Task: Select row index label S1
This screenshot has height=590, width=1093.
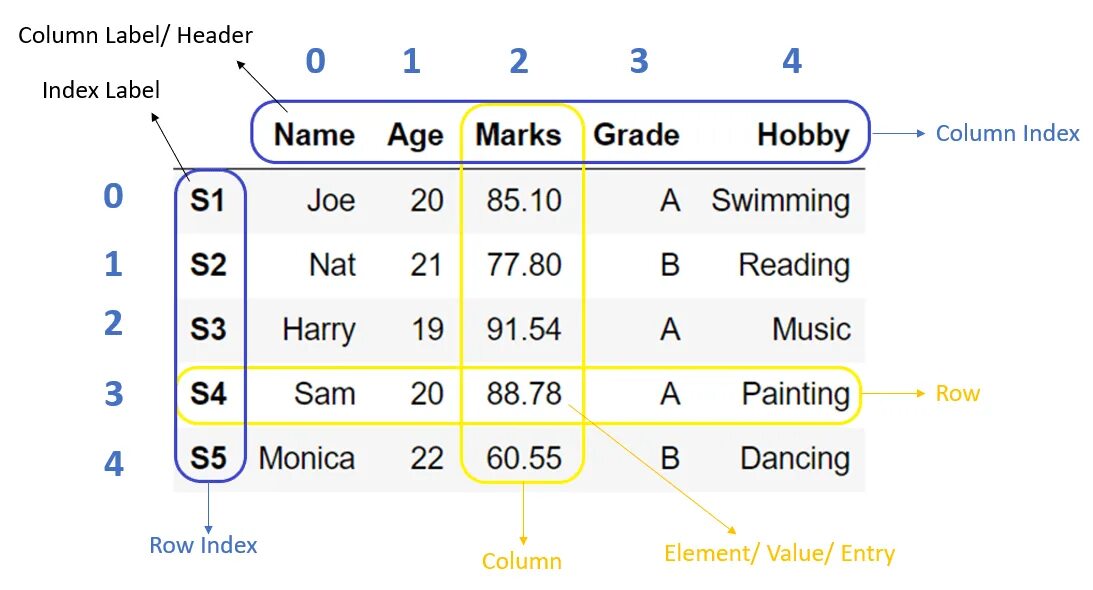Action: click(x=208, y=201)
